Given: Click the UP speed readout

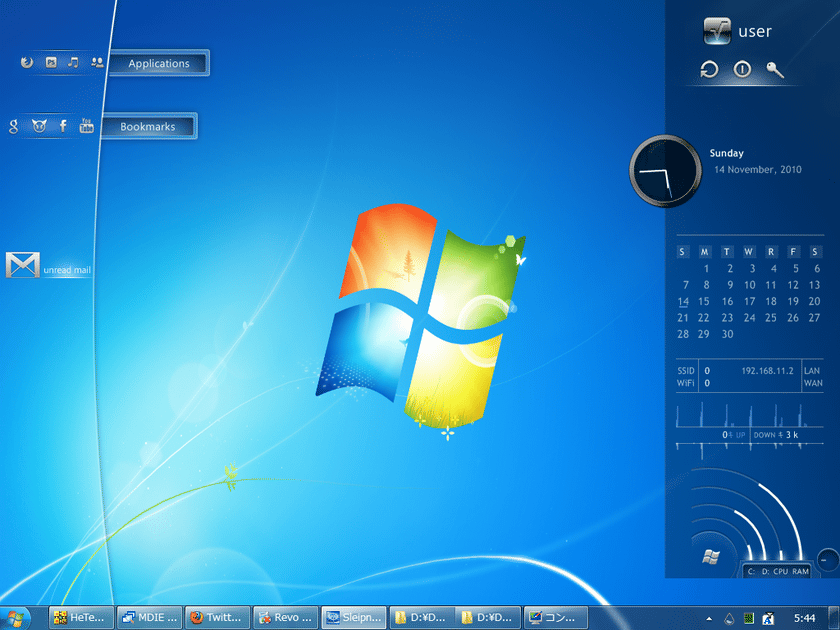Looking at the screenshot, I should click(733, 435).
